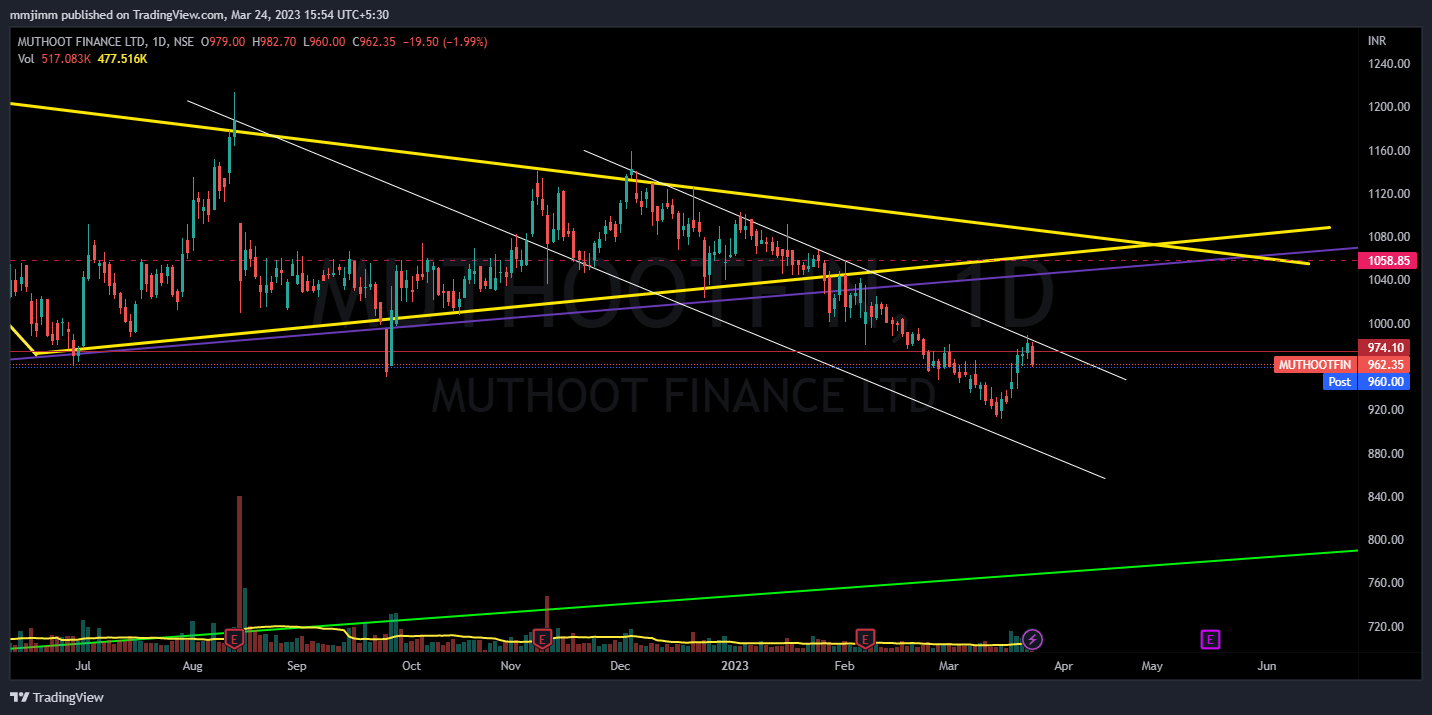Click the 1200.00 price axis label
This screenshot has height=715, width=1432.
click(1389, 107)
